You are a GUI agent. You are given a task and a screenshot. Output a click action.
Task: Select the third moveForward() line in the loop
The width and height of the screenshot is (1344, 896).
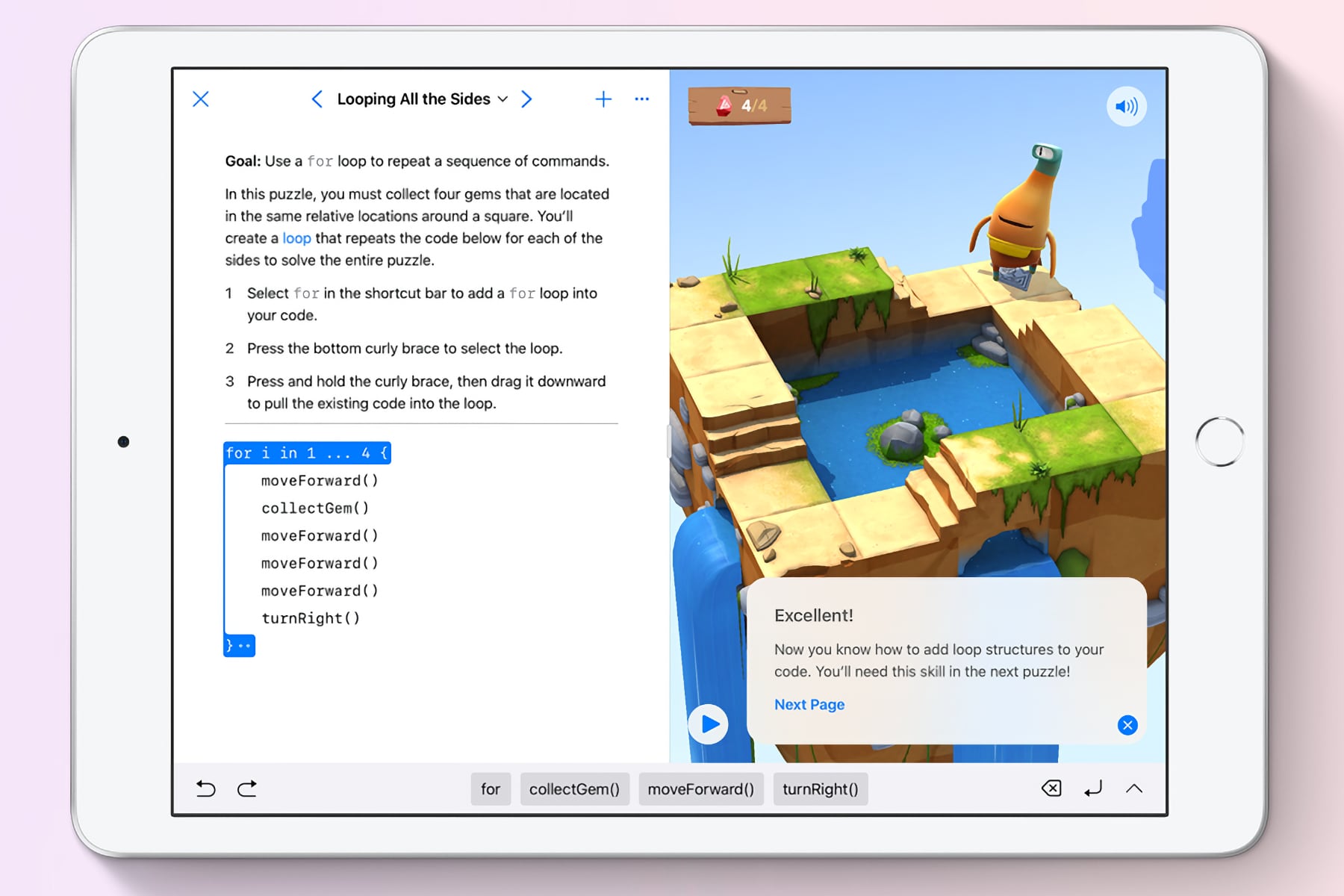pyautogui.click(x=320, y=564)
